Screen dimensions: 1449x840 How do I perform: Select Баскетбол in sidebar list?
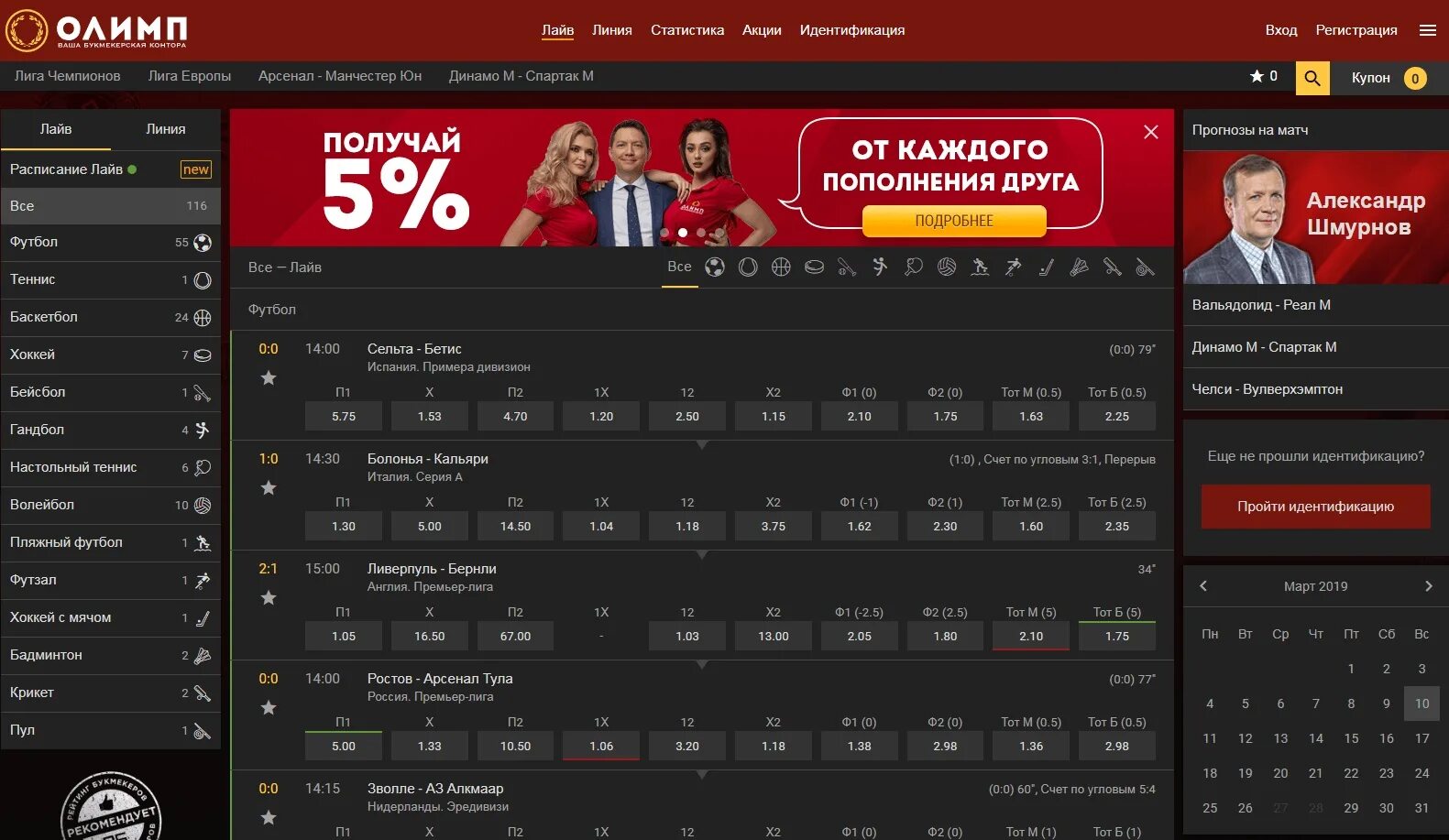pos(111,317)
